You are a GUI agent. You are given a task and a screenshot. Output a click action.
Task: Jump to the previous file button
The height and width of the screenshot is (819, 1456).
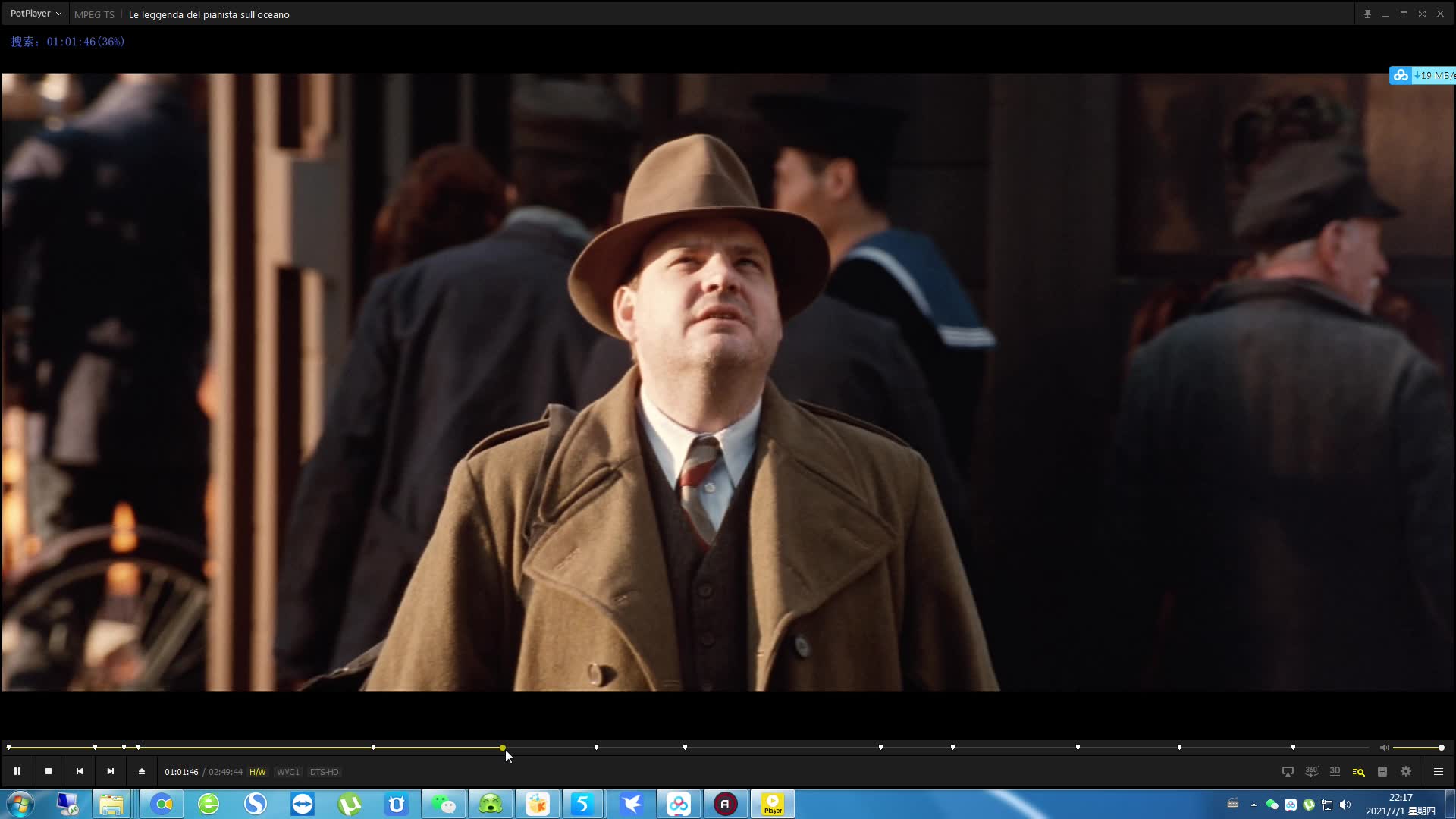point(80,771)
